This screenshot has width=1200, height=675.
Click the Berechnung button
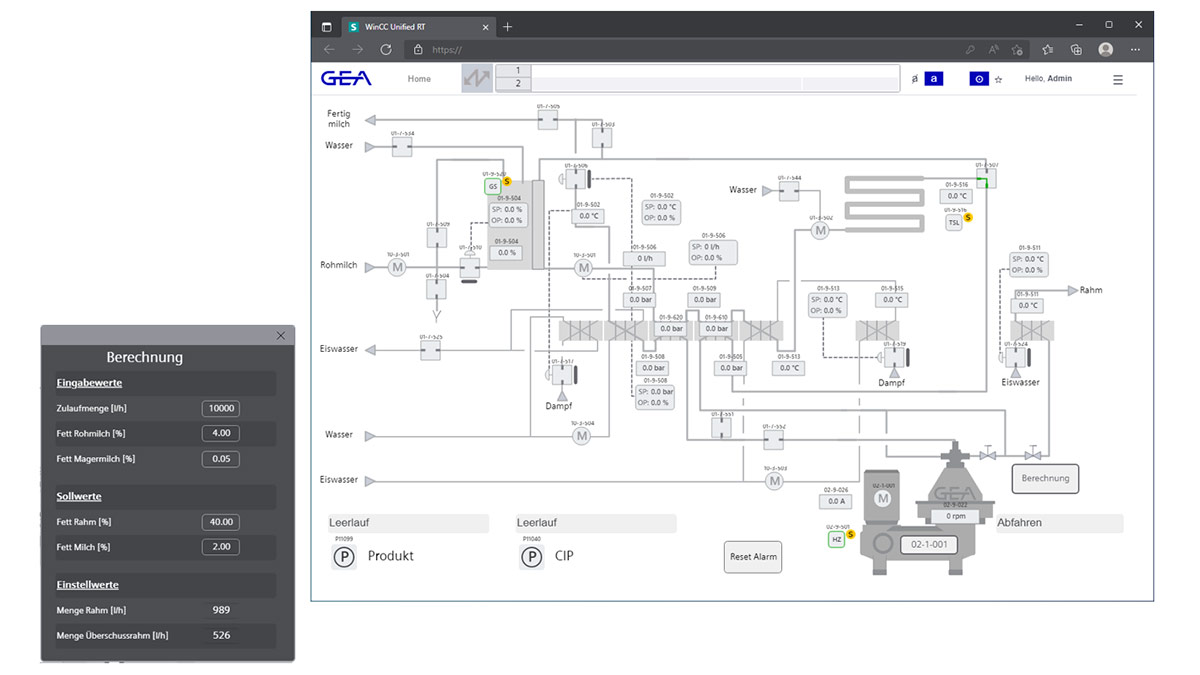1045,479
